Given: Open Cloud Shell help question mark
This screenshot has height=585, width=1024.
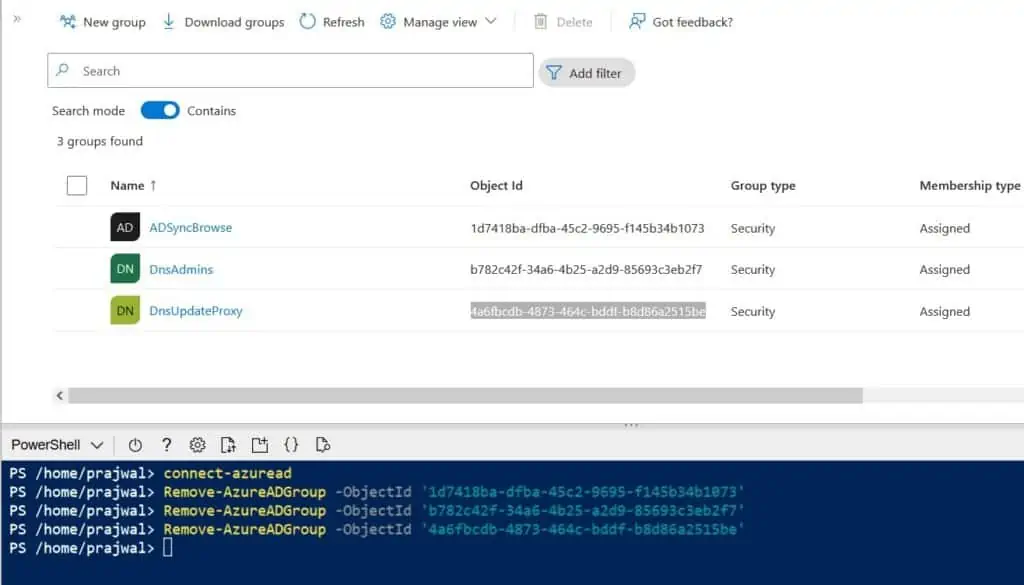Looking at the screenshot, I should (x=167, y=445).
